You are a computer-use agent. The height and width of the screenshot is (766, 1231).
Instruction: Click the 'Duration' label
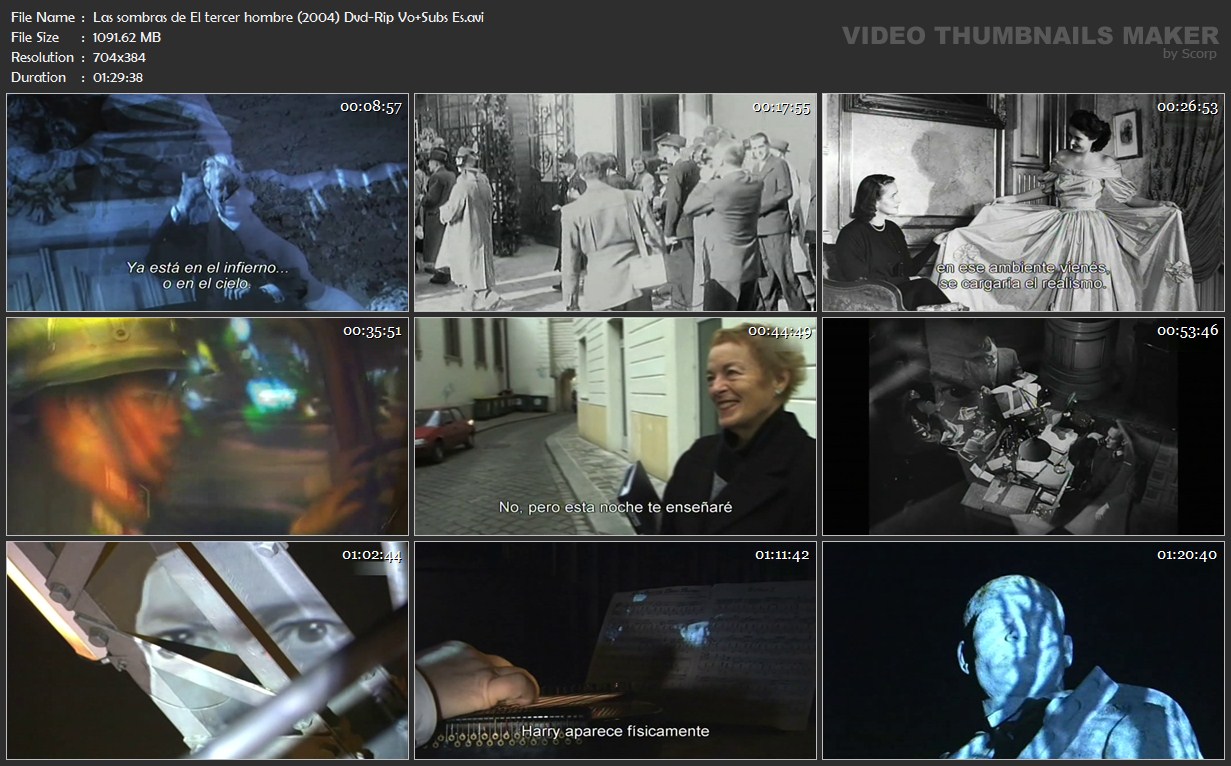click(38, 77)
